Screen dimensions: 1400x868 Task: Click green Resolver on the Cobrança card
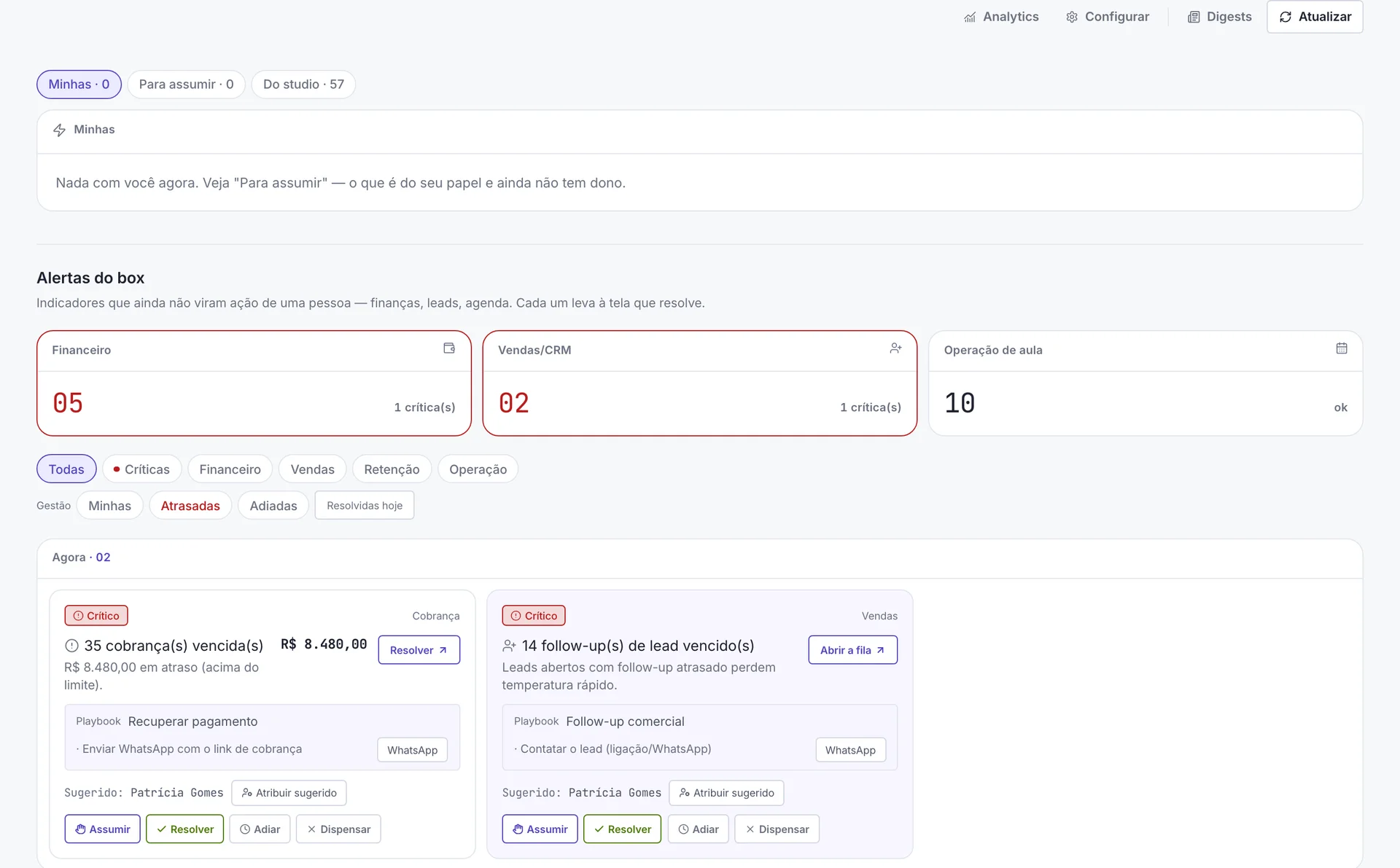(x=184, y=829)
